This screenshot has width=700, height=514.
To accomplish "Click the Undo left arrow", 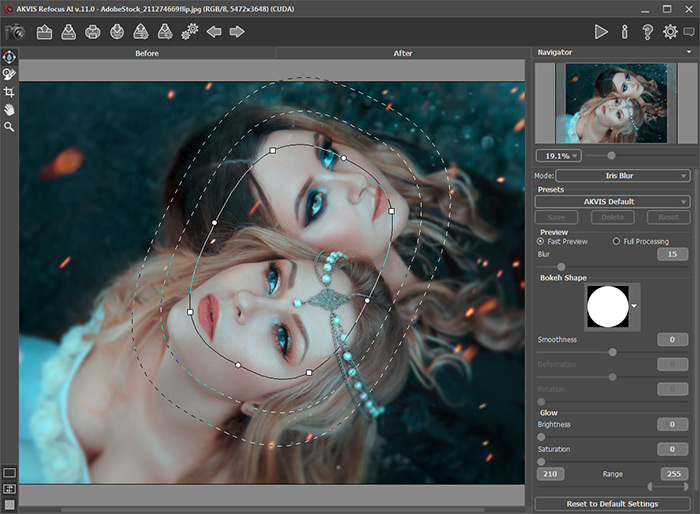I will (214, 32).
